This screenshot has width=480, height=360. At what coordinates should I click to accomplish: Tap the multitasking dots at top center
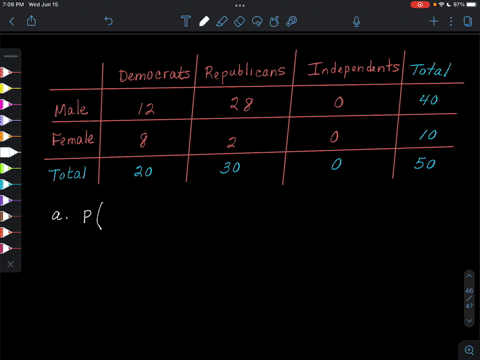(x=240, y=5)
